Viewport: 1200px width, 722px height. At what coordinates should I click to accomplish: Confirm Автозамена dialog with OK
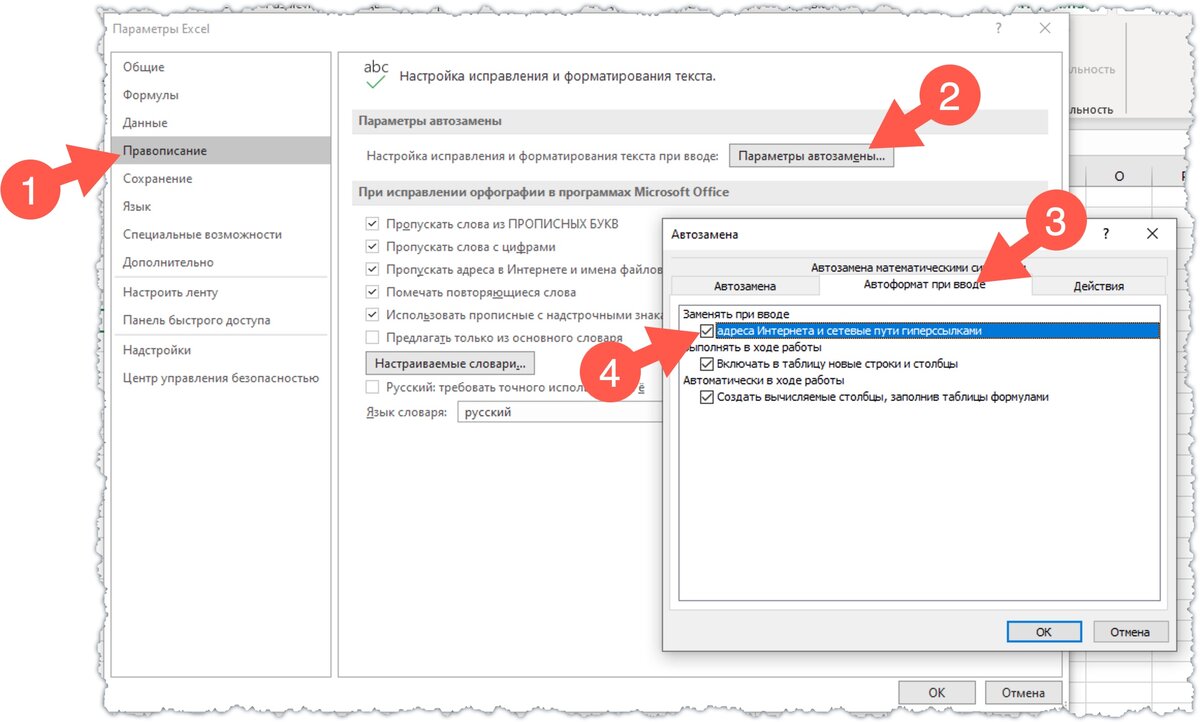[x=1043, y=632]
